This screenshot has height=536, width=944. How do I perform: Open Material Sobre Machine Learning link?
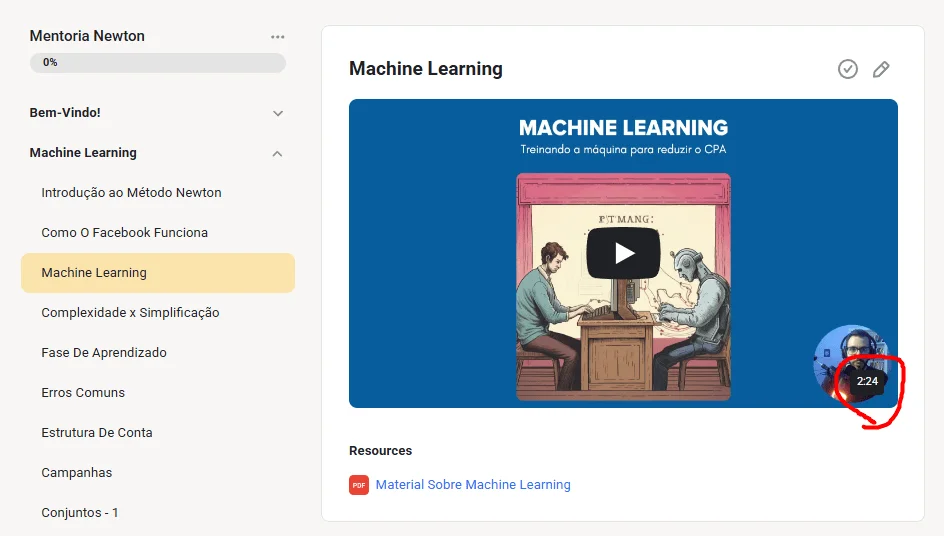473,485
